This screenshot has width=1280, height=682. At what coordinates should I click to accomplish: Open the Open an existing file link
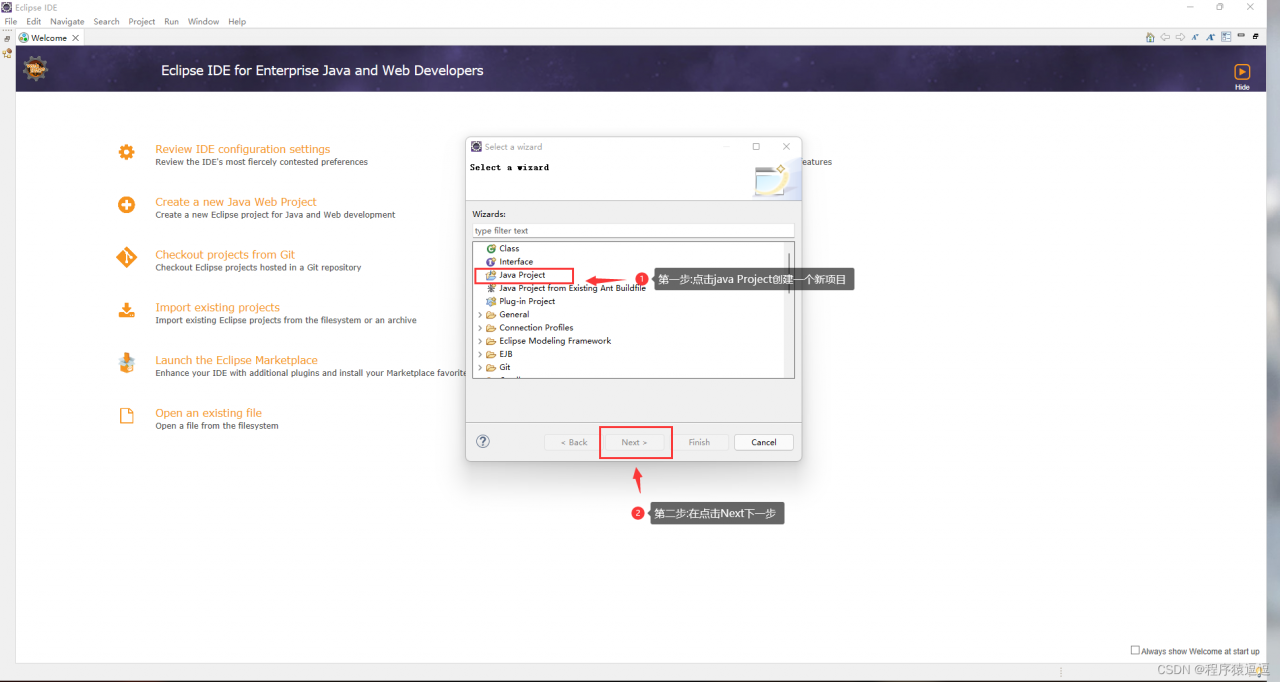(208, 413)
